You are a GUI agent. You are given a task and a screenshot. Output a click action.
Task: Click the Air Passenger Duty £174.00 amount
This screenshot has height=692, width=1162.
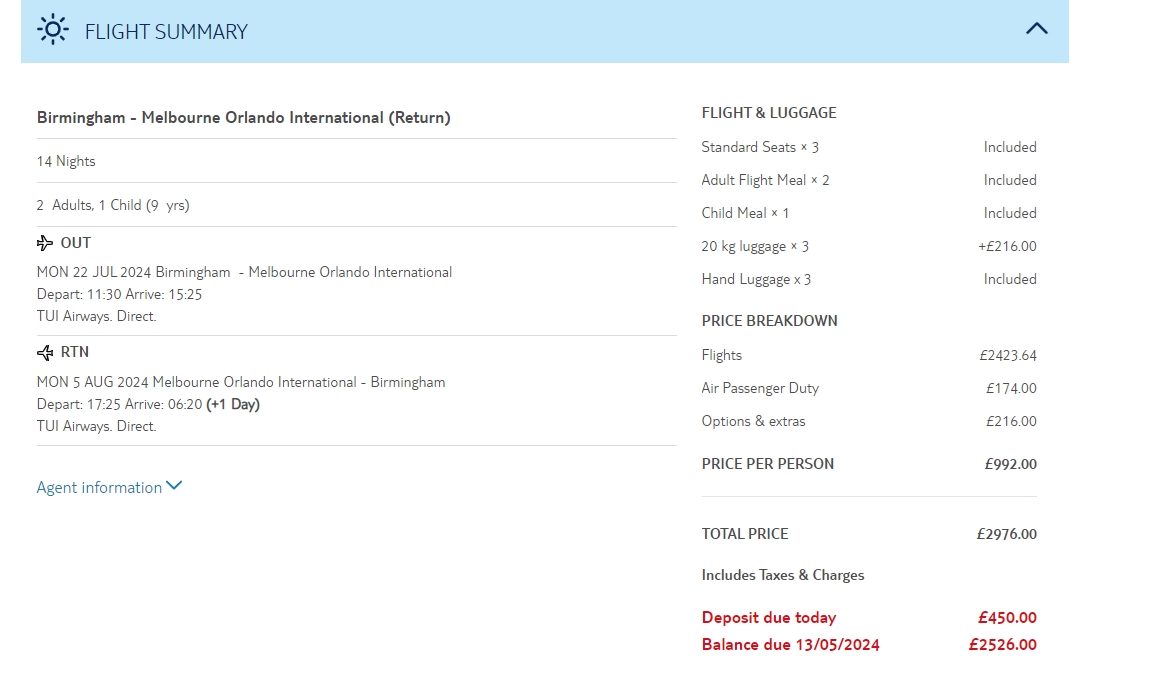[1011, 389]
